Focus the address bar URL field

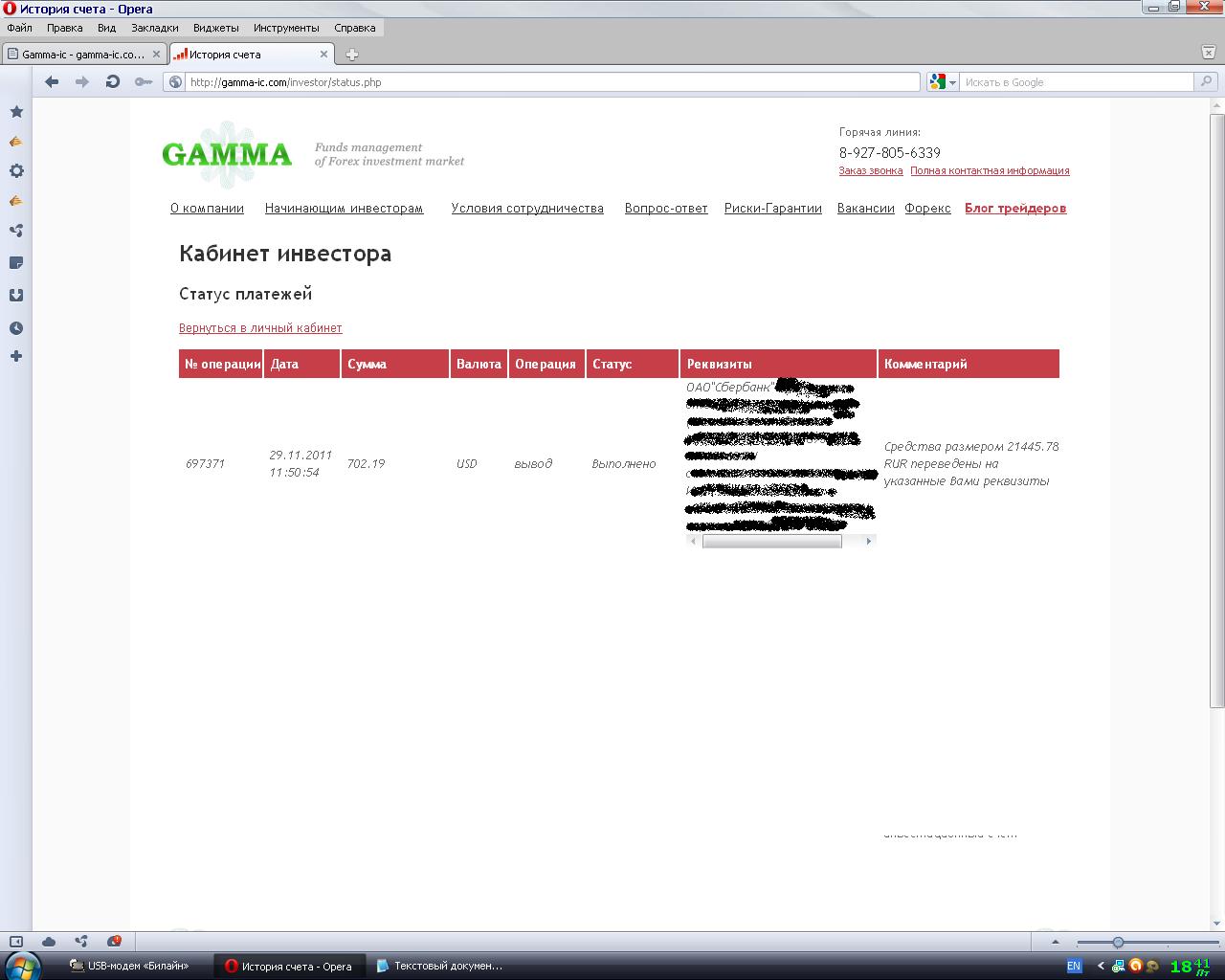point(552,82)
